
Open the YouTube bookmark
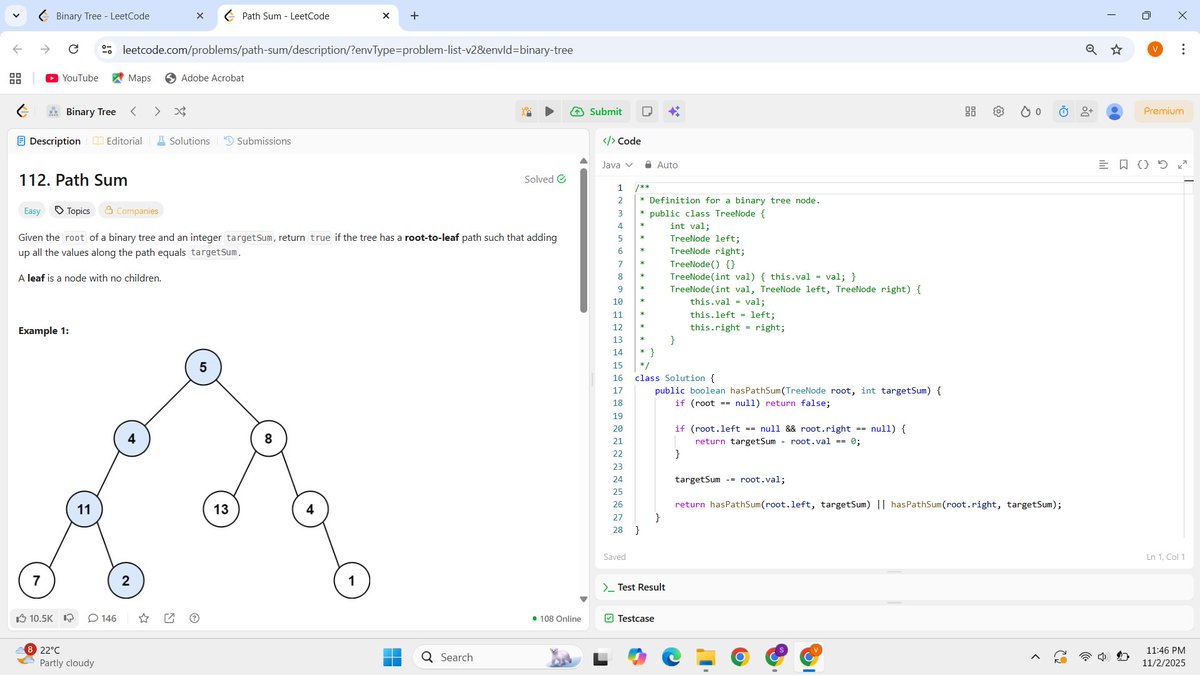(72, 78)
